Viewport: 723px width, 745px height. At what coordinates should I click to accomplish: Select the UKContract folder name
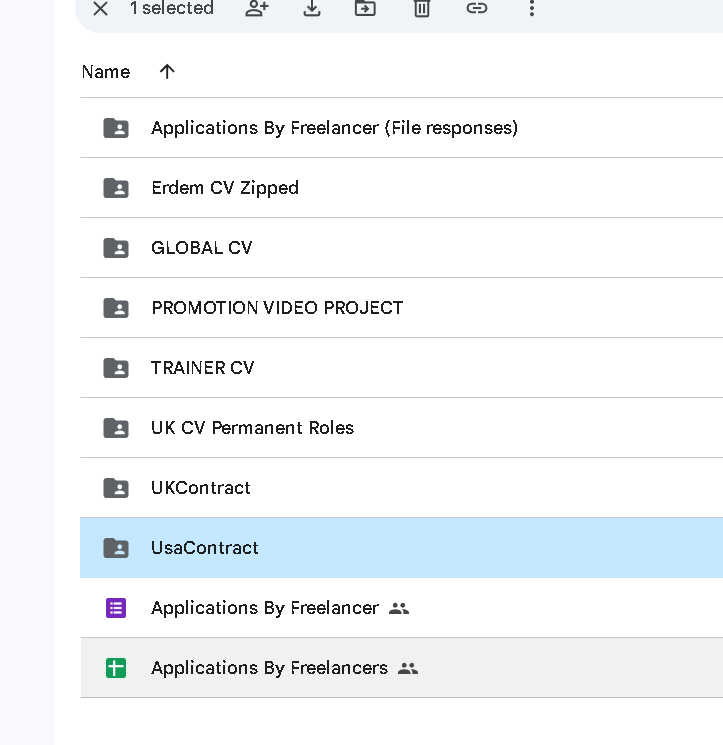point(201,488)
